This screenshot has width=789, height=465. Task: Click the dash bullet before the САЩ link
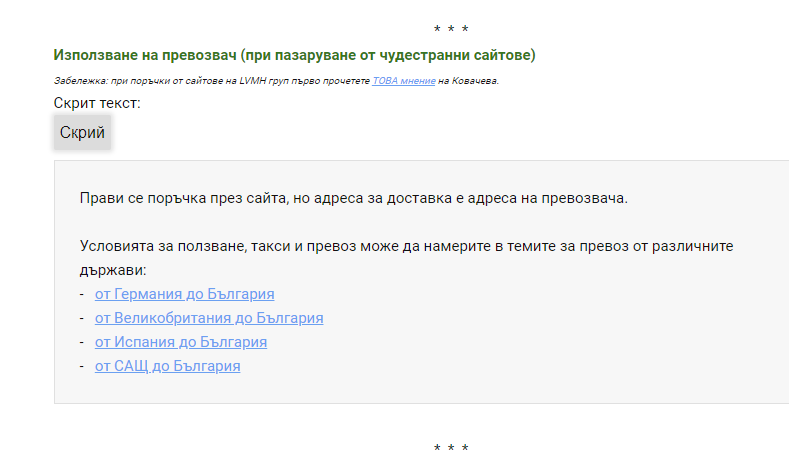[x=82, y=366]
